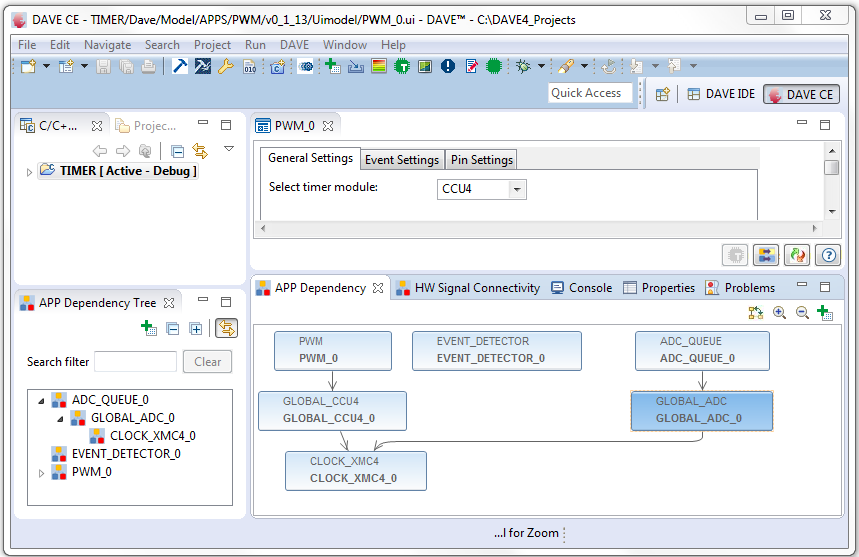Open the wrench properties icon in toolbar
Viewport: 859px width, 557px height.
click(226, 67)
